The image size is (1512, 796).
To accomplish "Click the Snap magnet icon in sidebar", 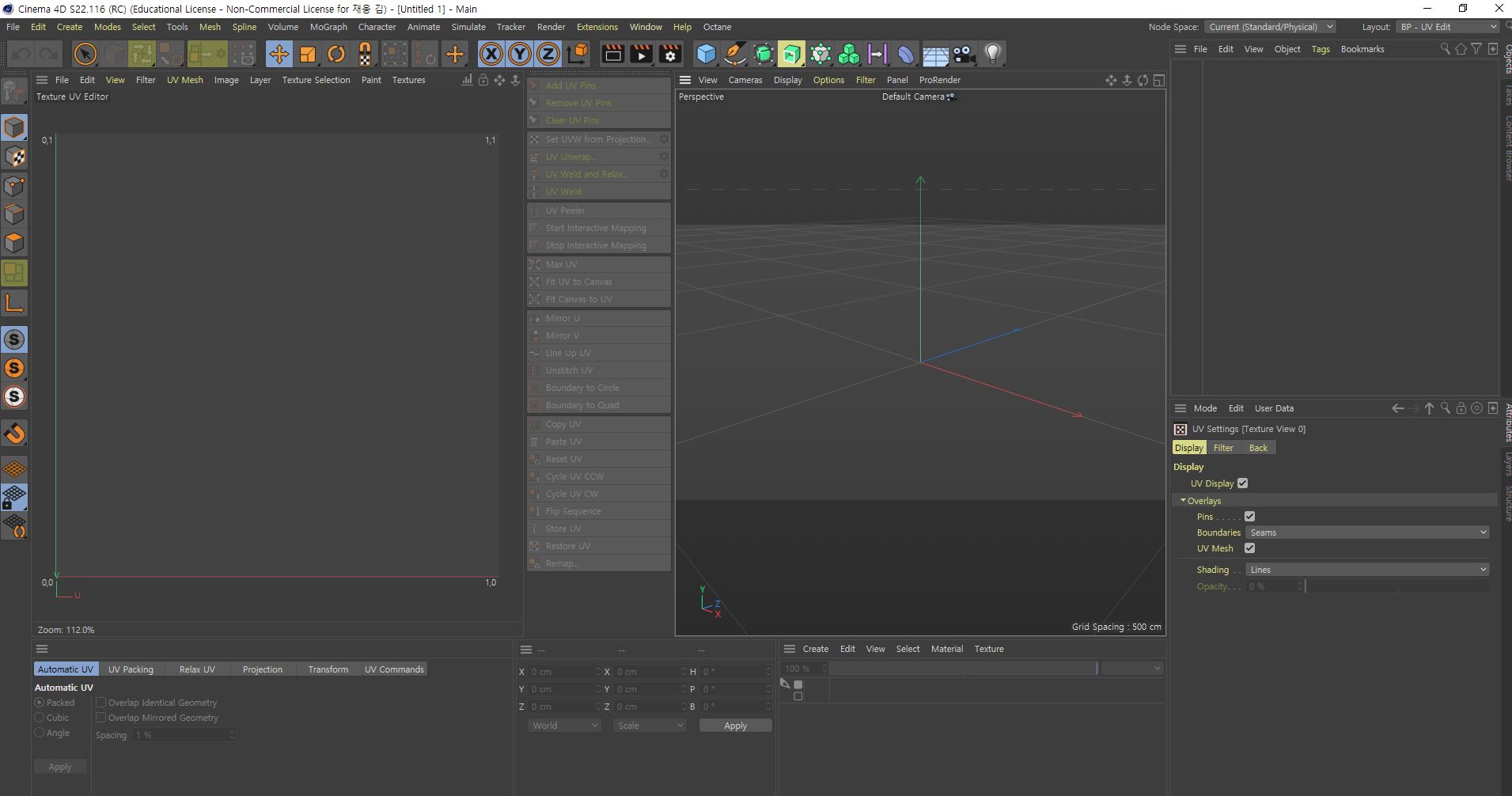I will click(14, 433).
